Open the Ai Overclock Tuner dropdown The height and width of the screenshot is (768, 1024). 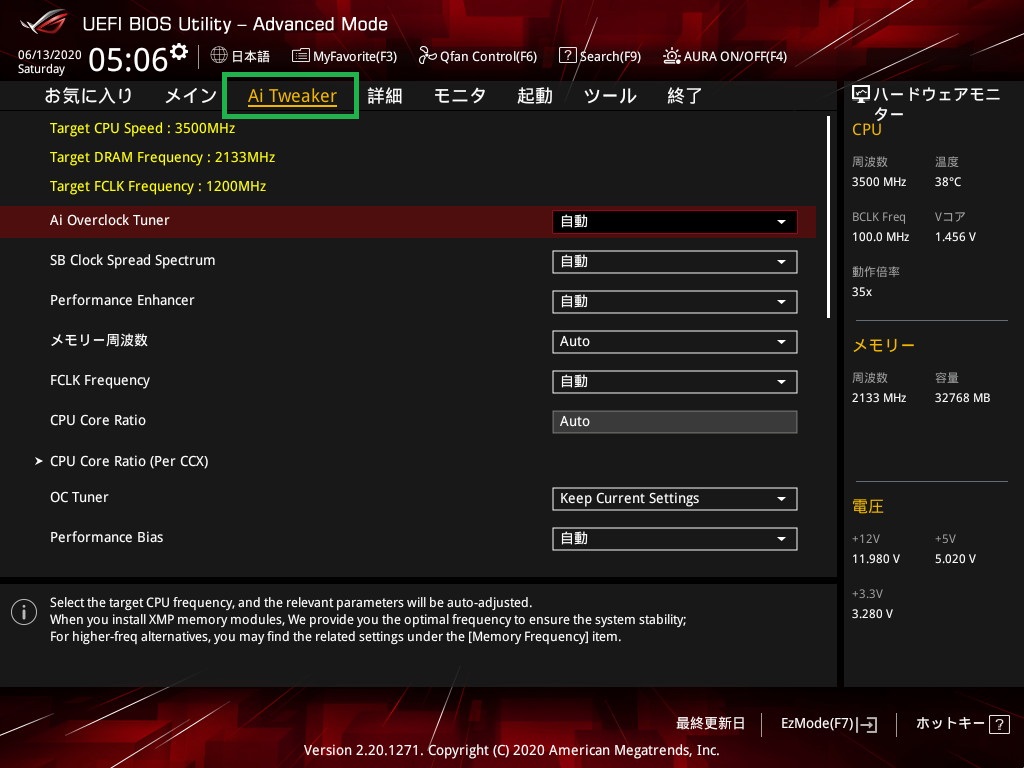pos(675,221)
